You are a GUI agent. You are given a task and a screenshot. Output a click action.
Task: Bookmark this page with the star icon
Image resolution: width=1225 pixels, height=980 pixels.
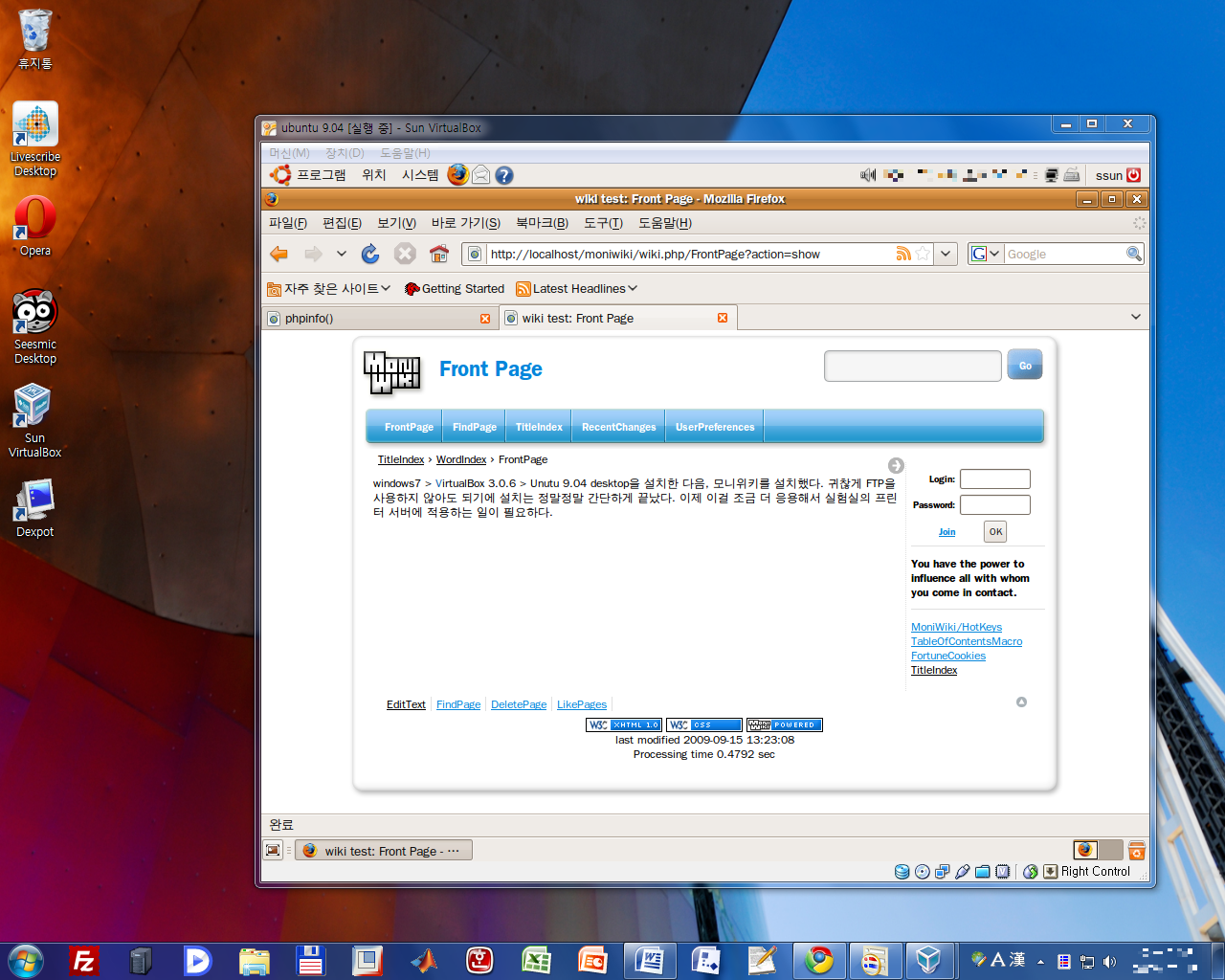pos(923,254)
